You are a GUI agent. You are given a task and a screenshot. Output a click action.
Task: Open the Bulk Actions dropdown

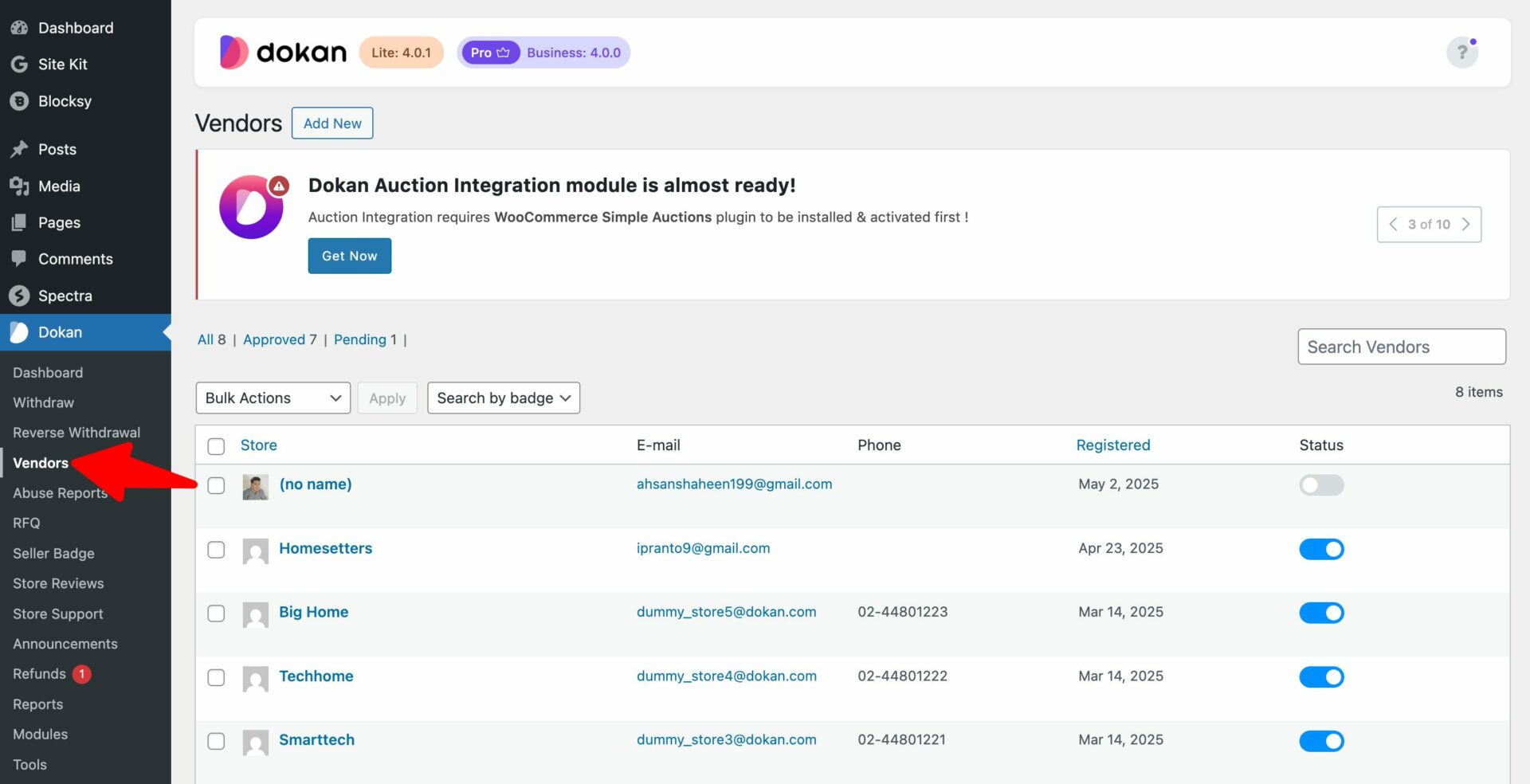[273, 398]
